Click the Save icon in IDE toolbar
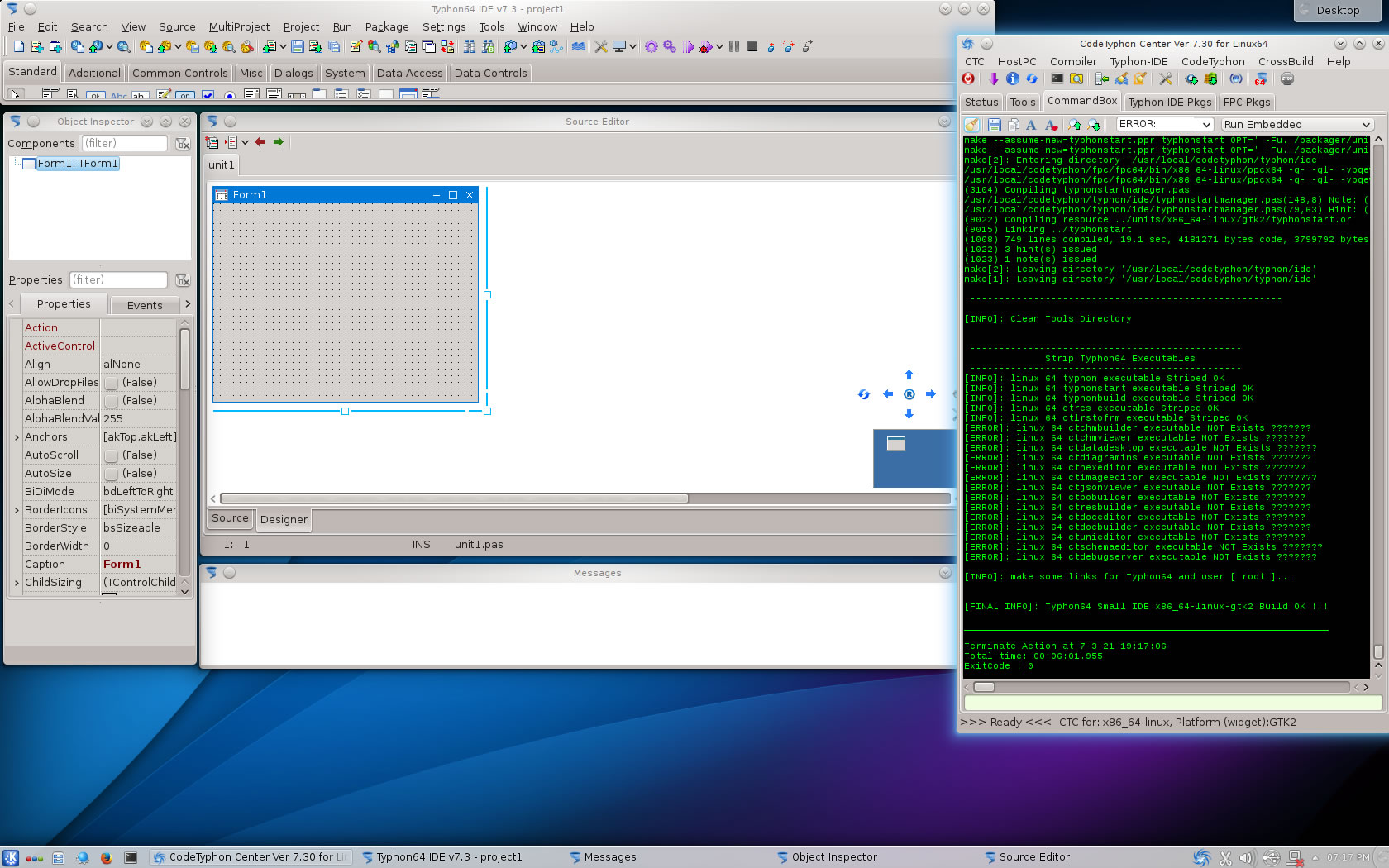1389x868 pixels. [297, 47]
